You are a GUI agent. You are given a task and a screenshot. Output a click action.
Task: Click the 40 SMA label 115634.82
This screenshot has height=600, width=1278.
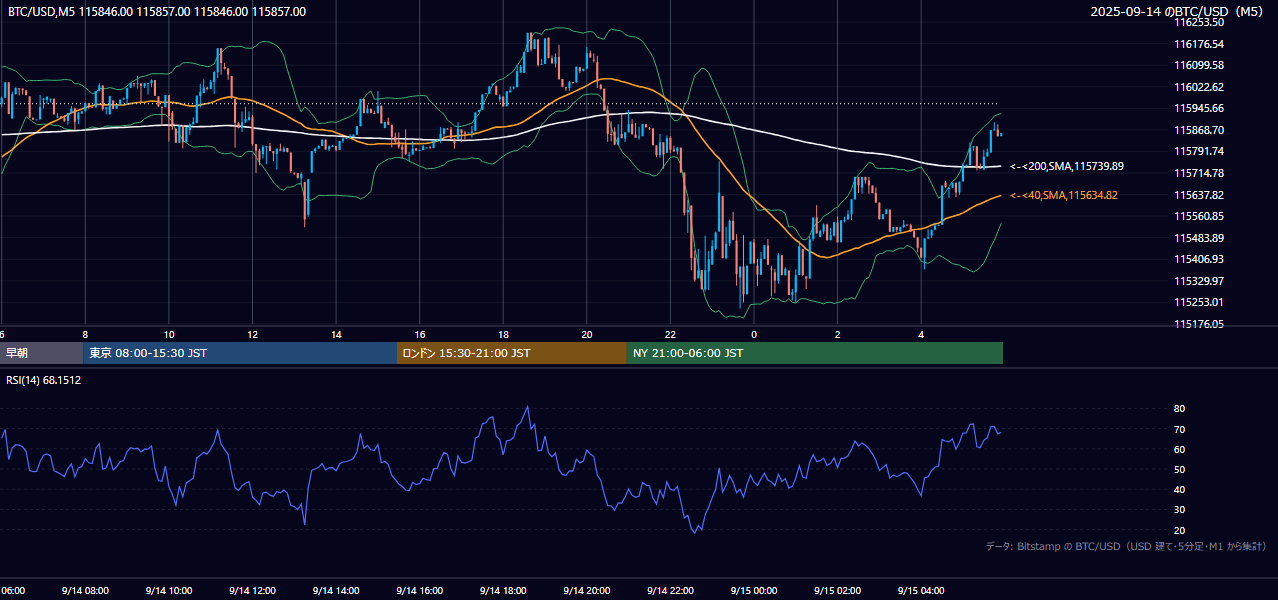pos(1064,195)
